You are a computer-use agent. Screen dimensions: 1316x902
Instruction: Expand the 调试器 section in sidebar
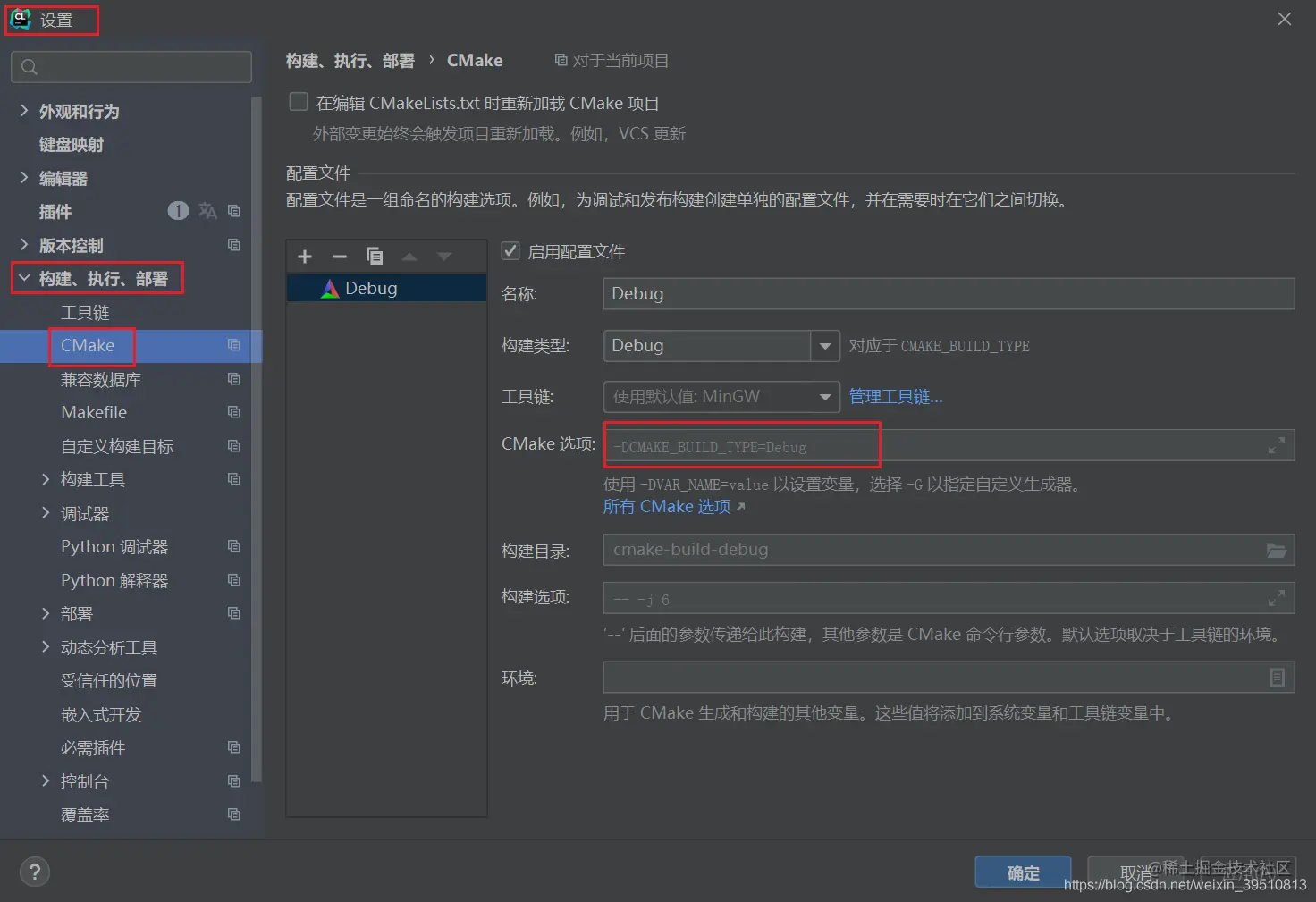pos(46,513)
